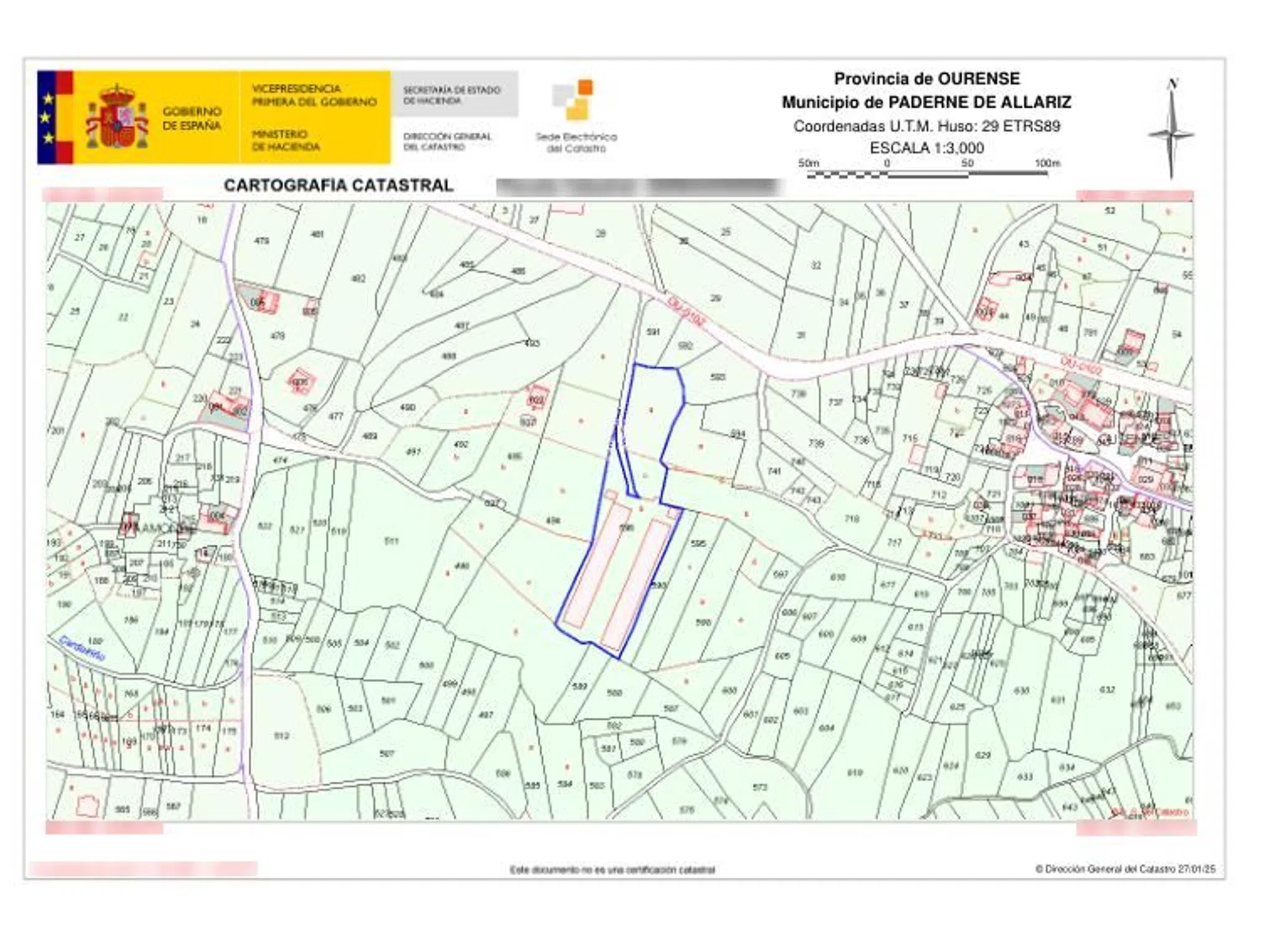
Task: Click the Spanish coat of arms emblem
Action: click(117, 118)
